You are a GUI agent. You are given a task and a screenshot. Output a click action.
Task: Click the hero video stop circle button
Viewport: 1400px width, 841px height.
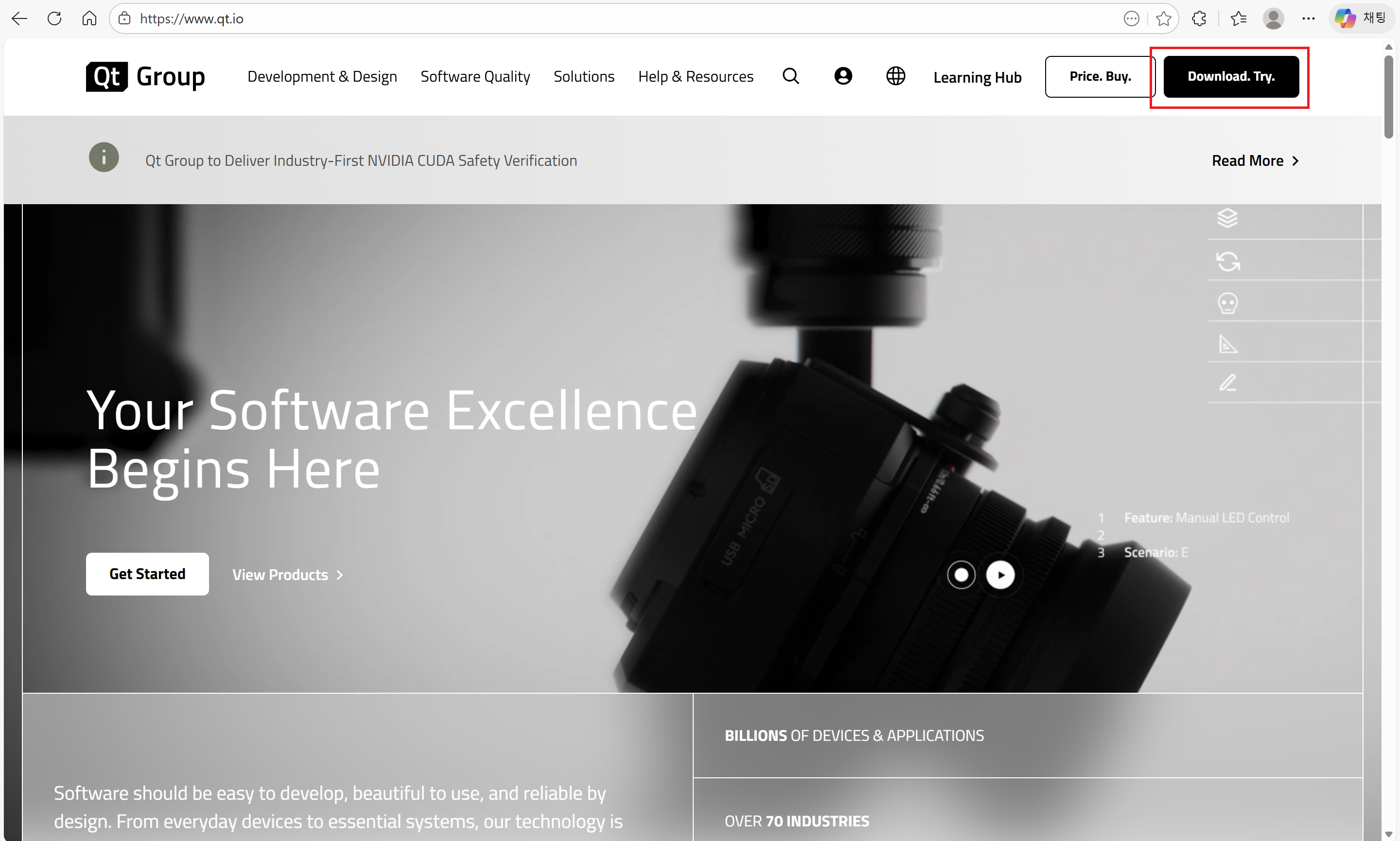pos(961,575)
